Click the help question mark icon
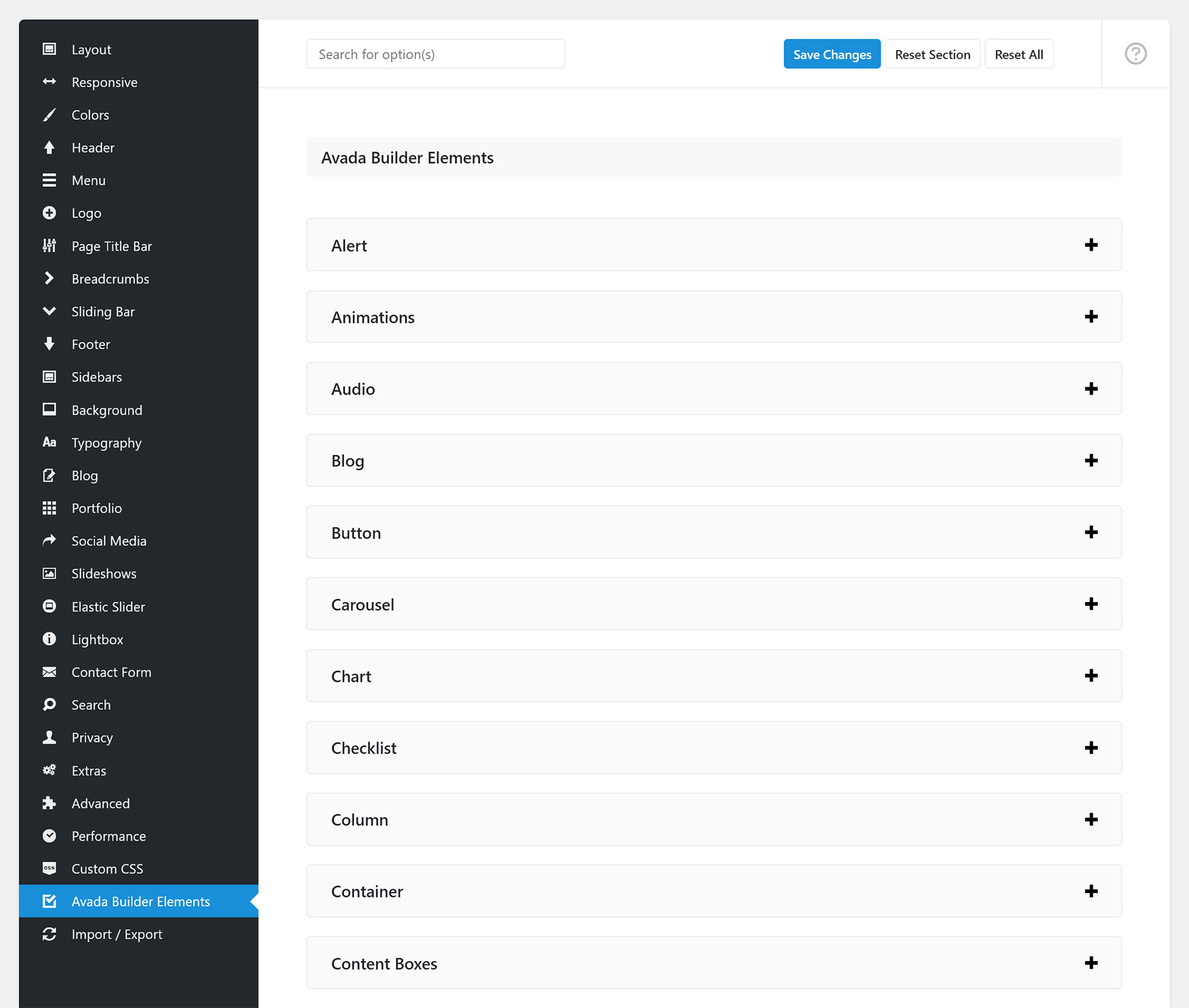This screenshot has height=1008, width=1189. [1136, 54]
